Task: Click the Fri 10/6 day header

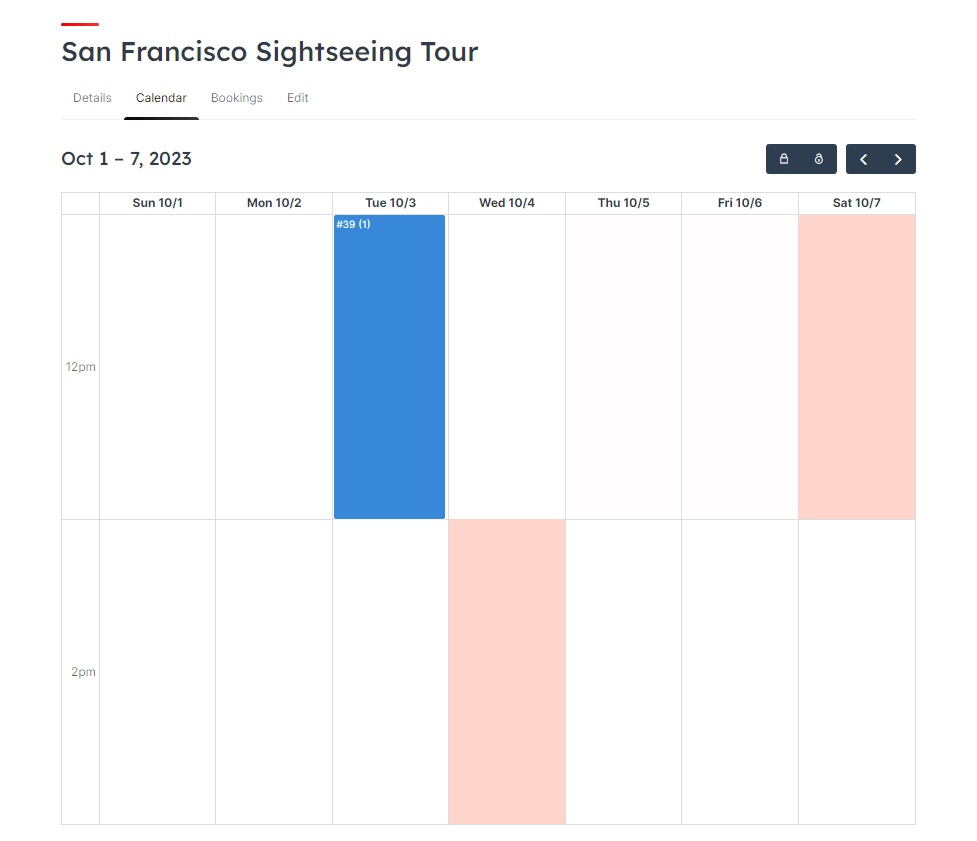Action: (740, 203)
